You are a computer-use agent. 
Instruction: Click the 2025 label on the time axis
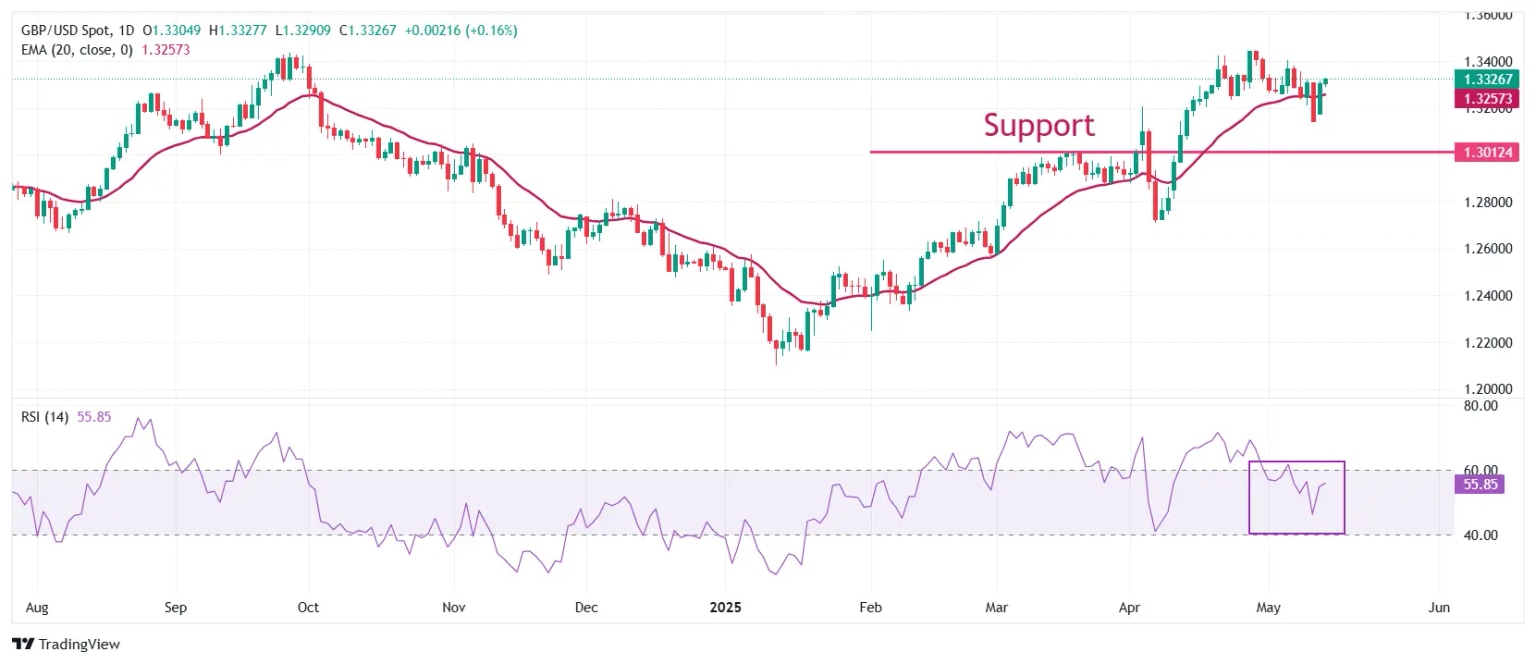click(x=723, y=607)
